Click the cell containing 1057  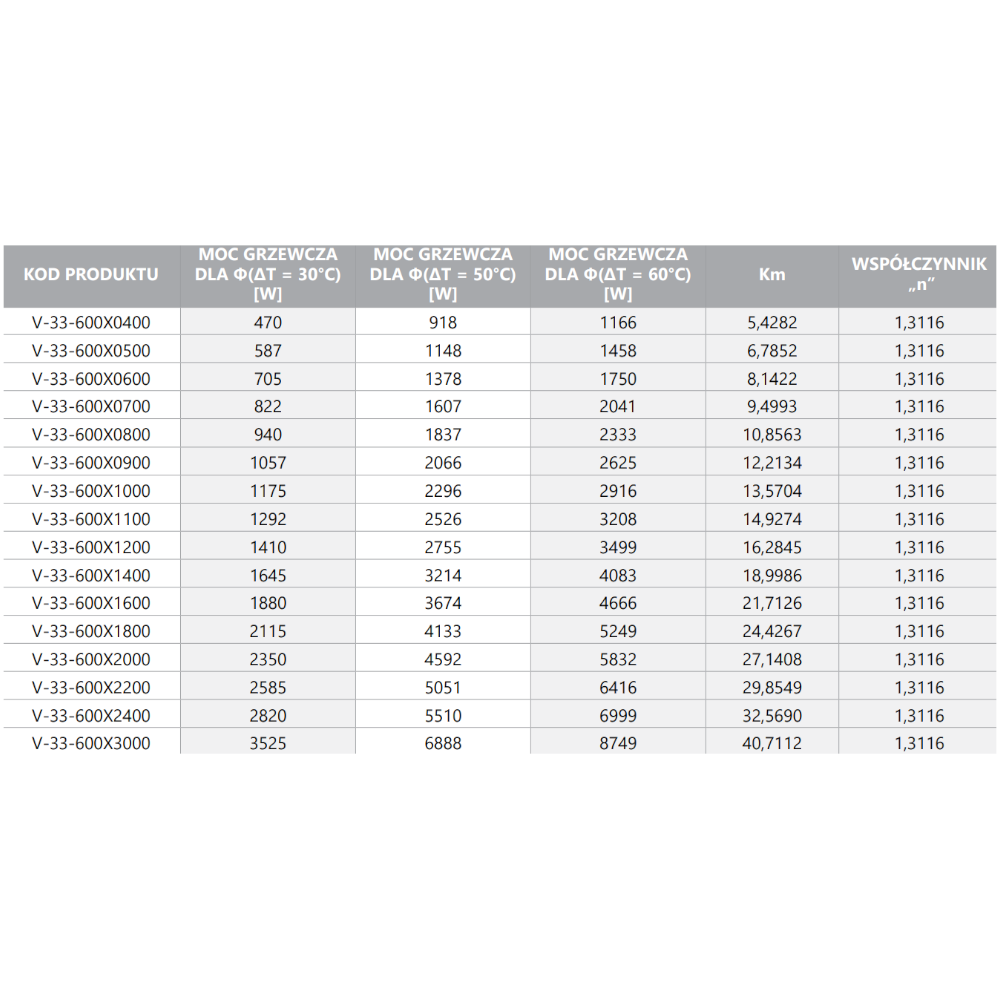coord(268,463)
